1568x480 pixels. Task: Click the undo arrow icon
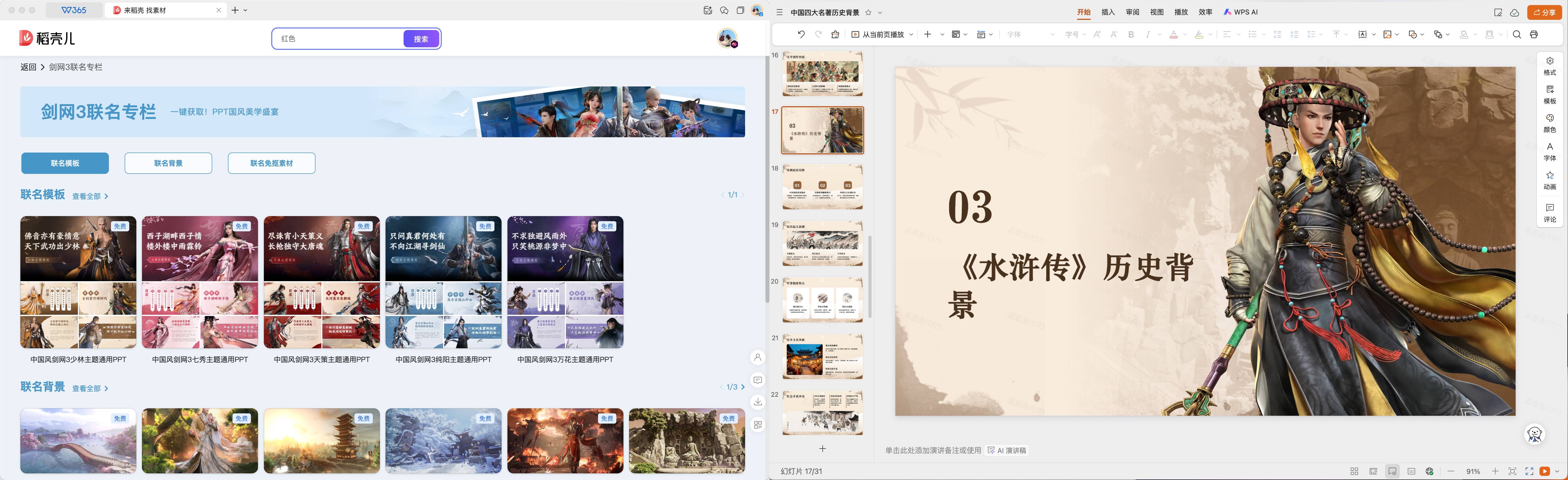pyautogui.click(x=801, y=35)
